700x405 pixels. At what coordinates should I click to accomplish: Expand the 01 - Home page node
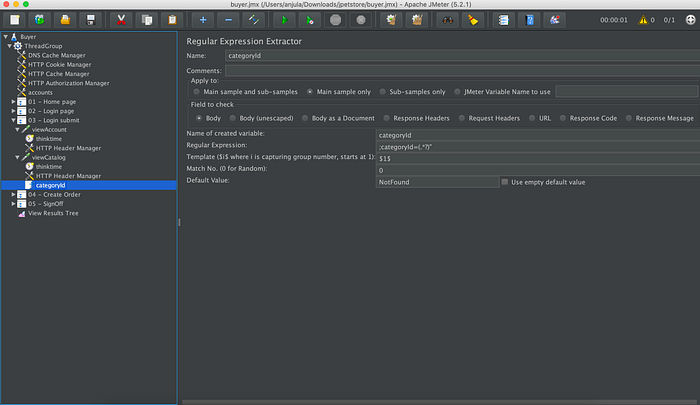tap(13, 102)
